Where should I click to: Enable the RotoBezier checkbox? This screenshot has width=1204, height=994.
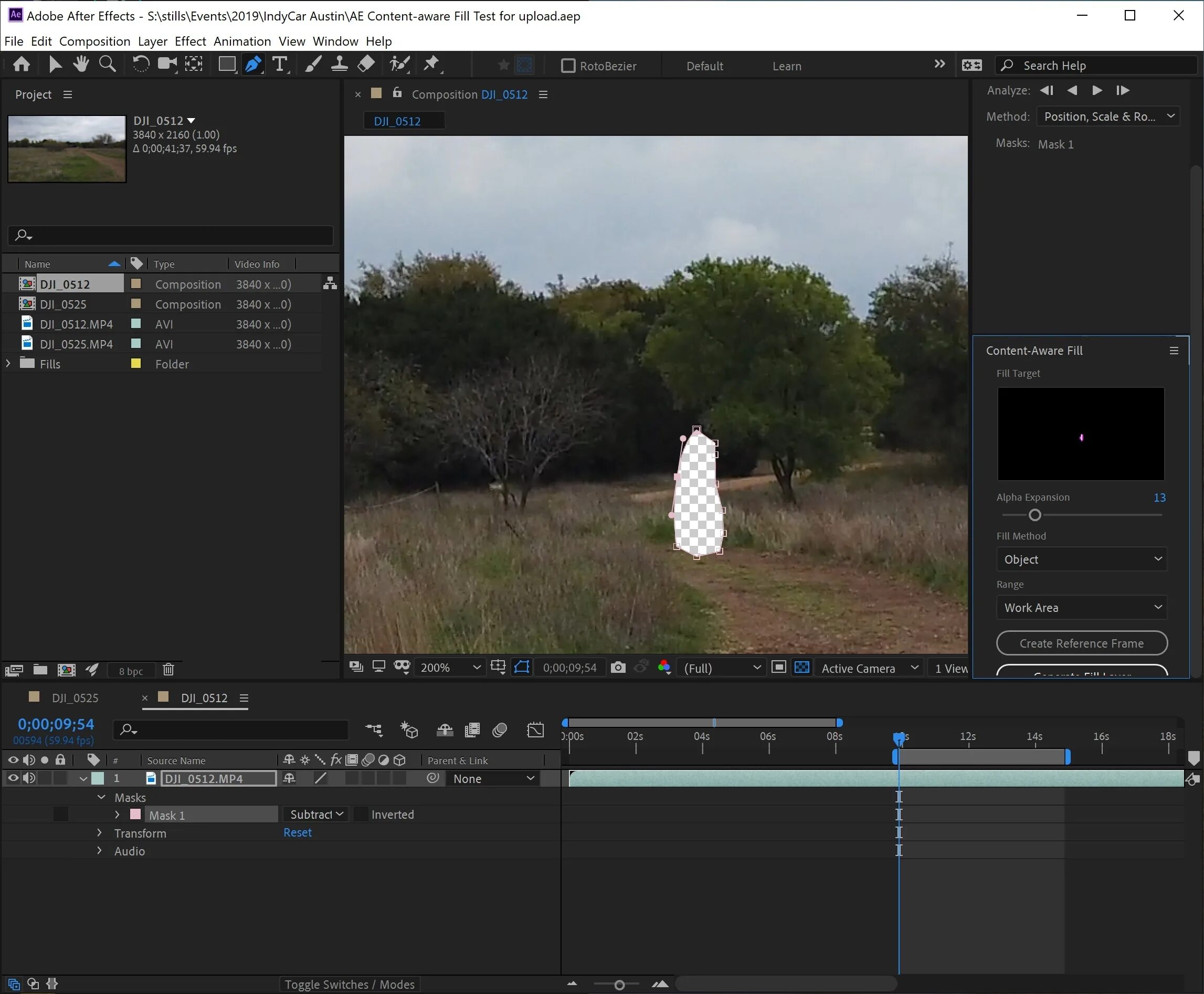tap(568, 66)
